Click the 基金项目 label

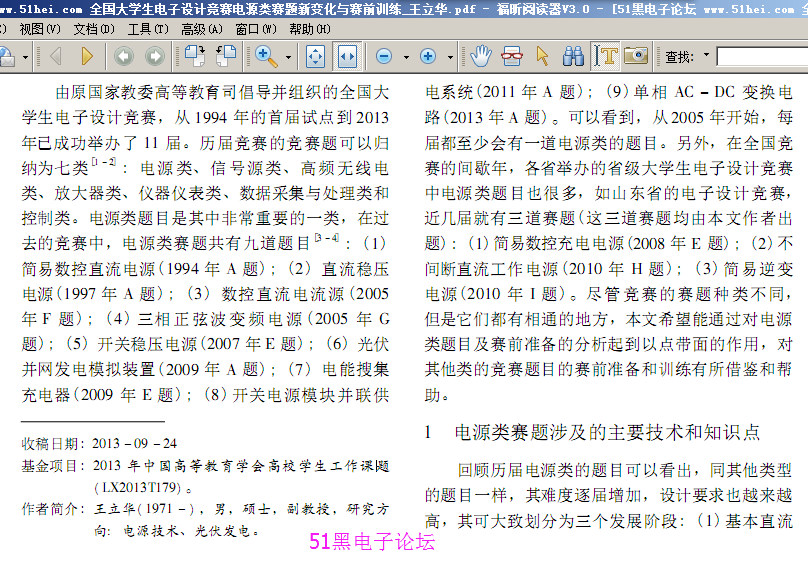click(52, 466)
